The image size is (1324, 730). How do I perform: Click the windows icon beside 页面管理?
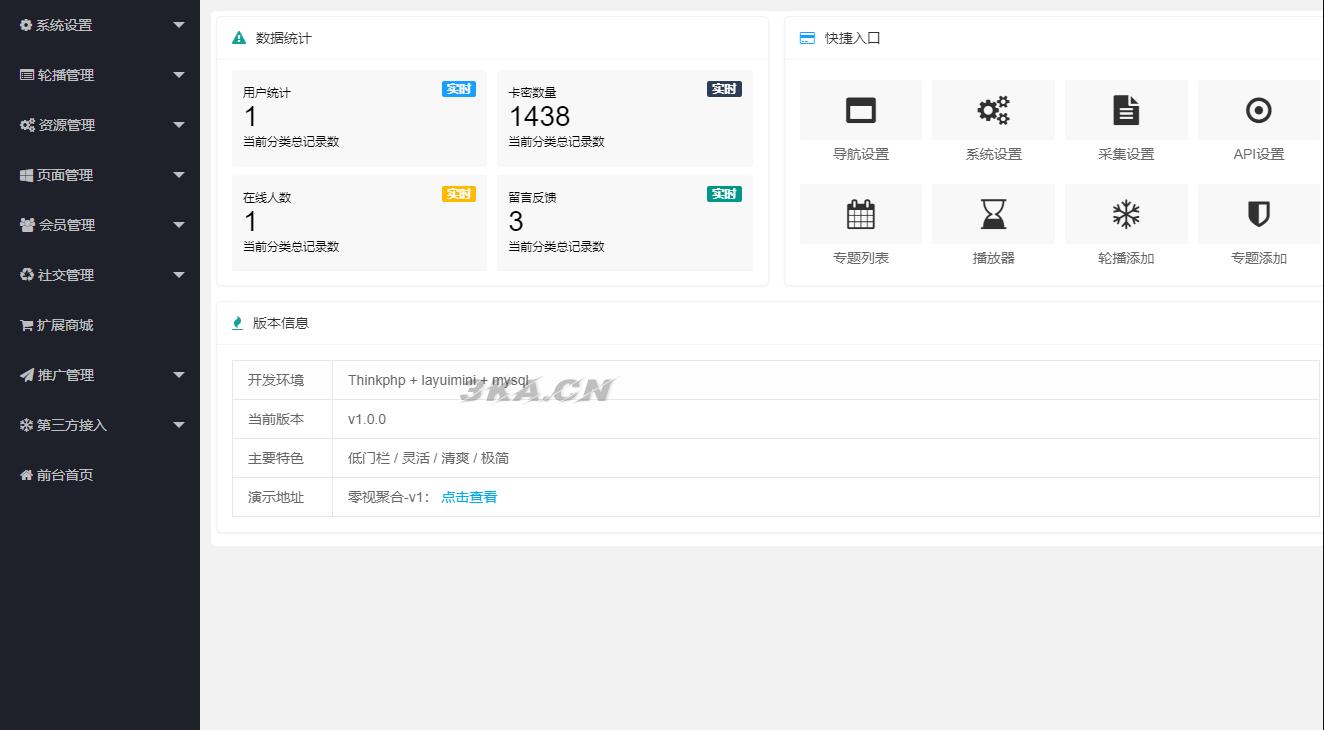point(27,175)
